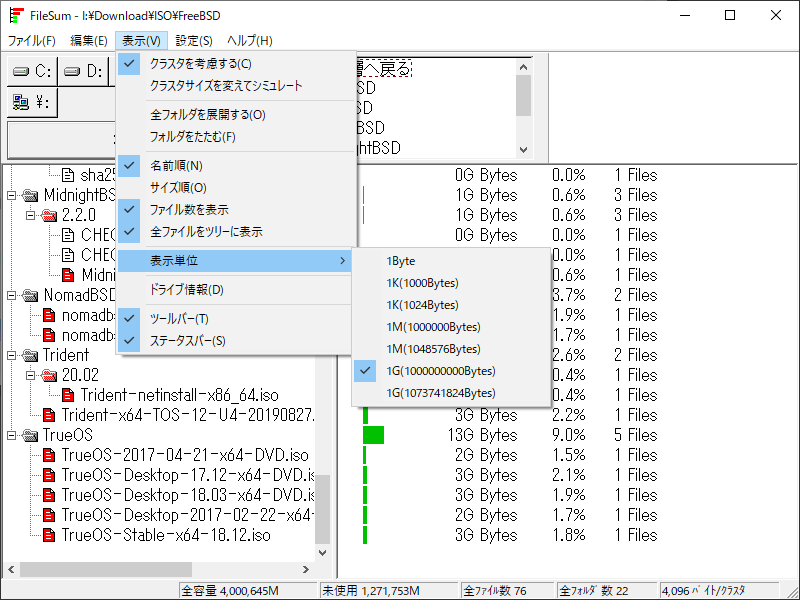
Task: Click the TrueOS 13G Bytes green bar
Action: point(373,435)
